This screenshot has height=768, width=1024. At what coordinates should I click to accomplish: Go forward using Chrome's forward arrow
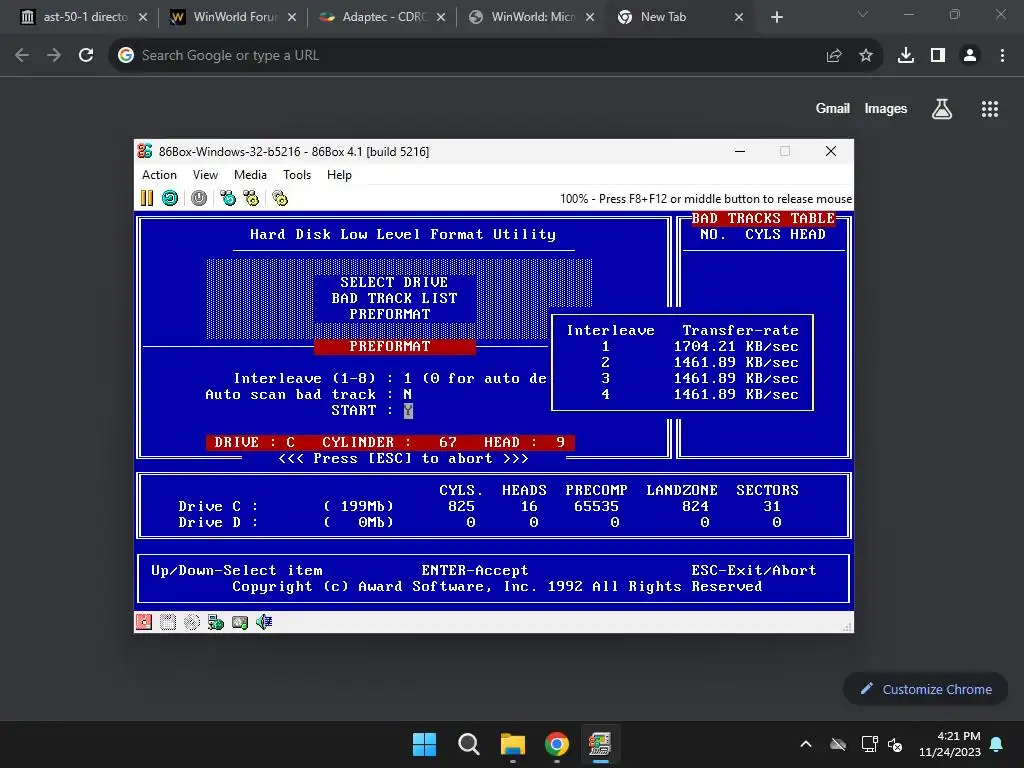click(x=54, y=56)
